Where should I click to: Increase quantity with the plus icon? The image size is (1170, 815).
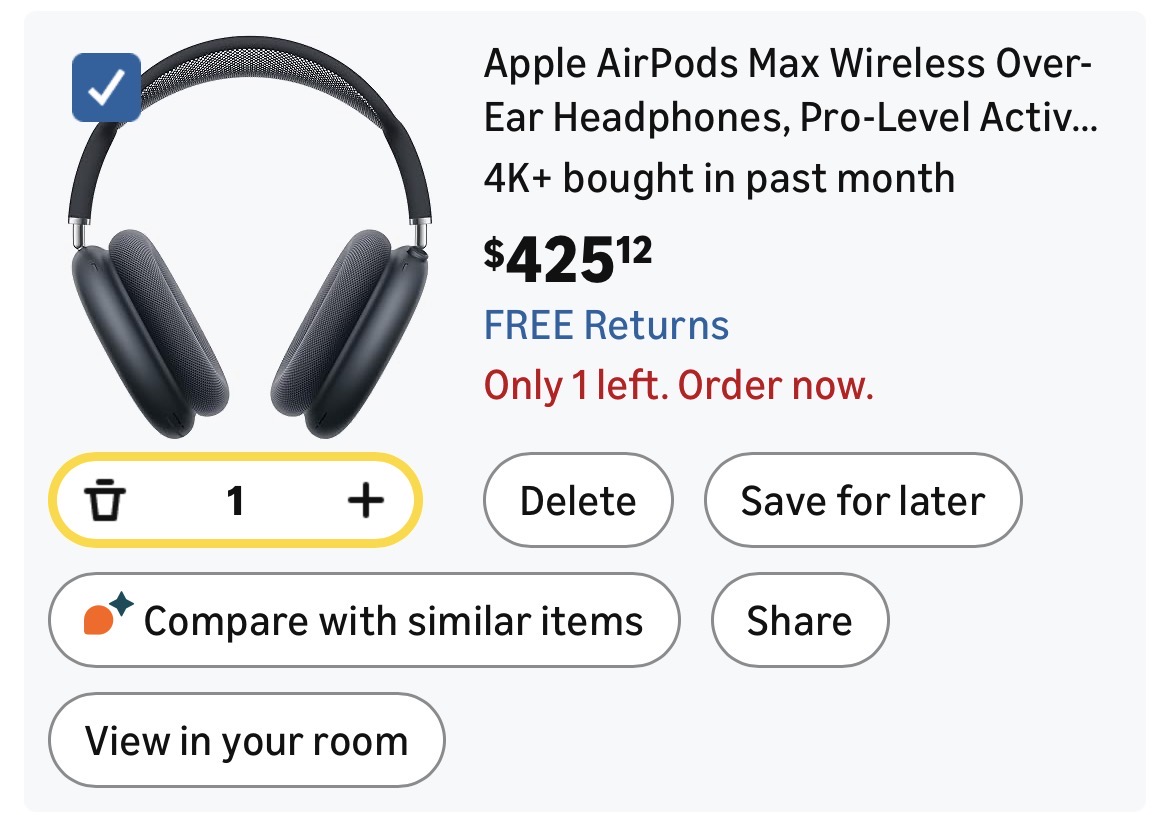[x=365, y=500]
